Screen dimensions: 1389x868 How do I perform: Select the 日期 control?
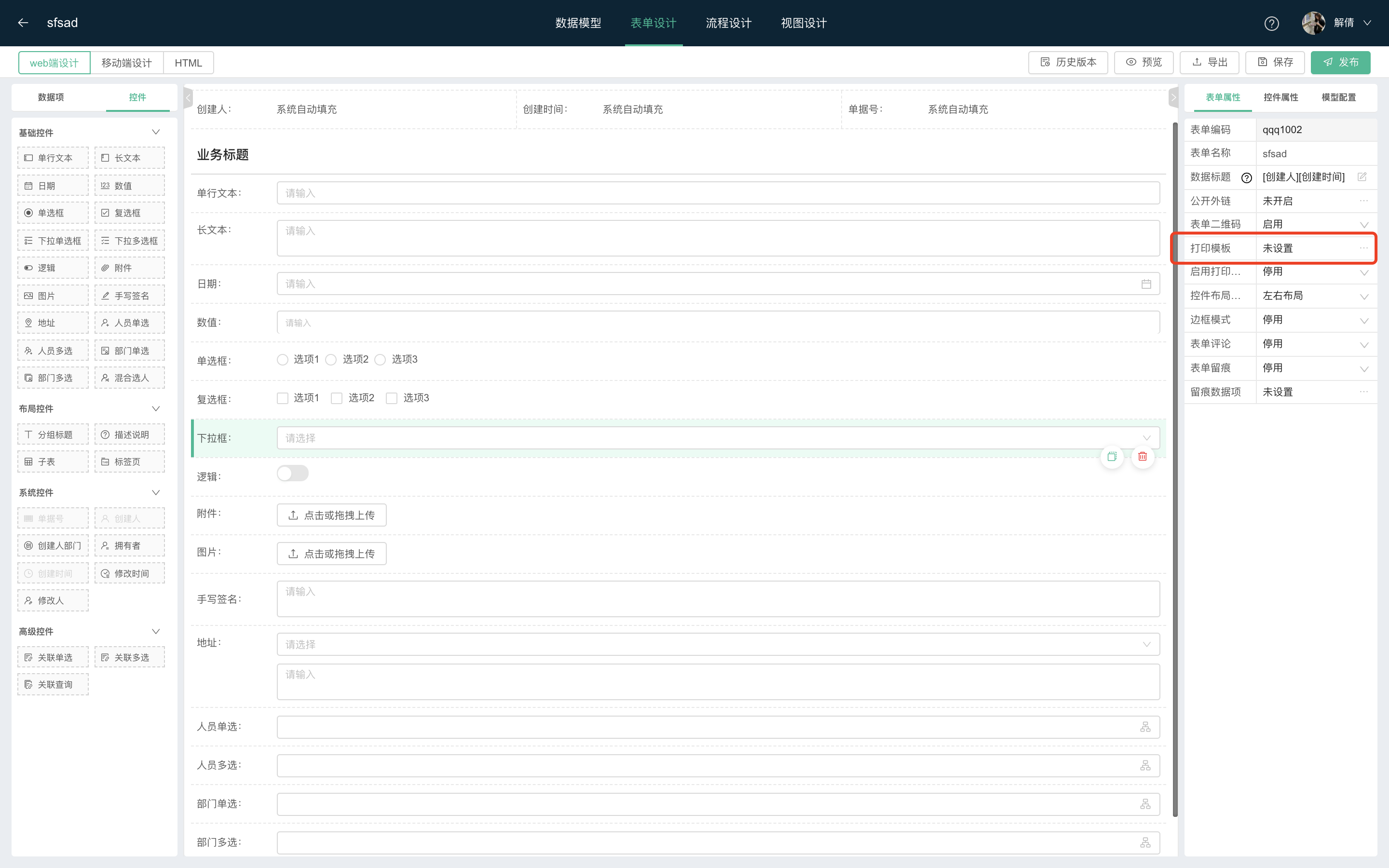pyautogui.click(x=53, y=186)
